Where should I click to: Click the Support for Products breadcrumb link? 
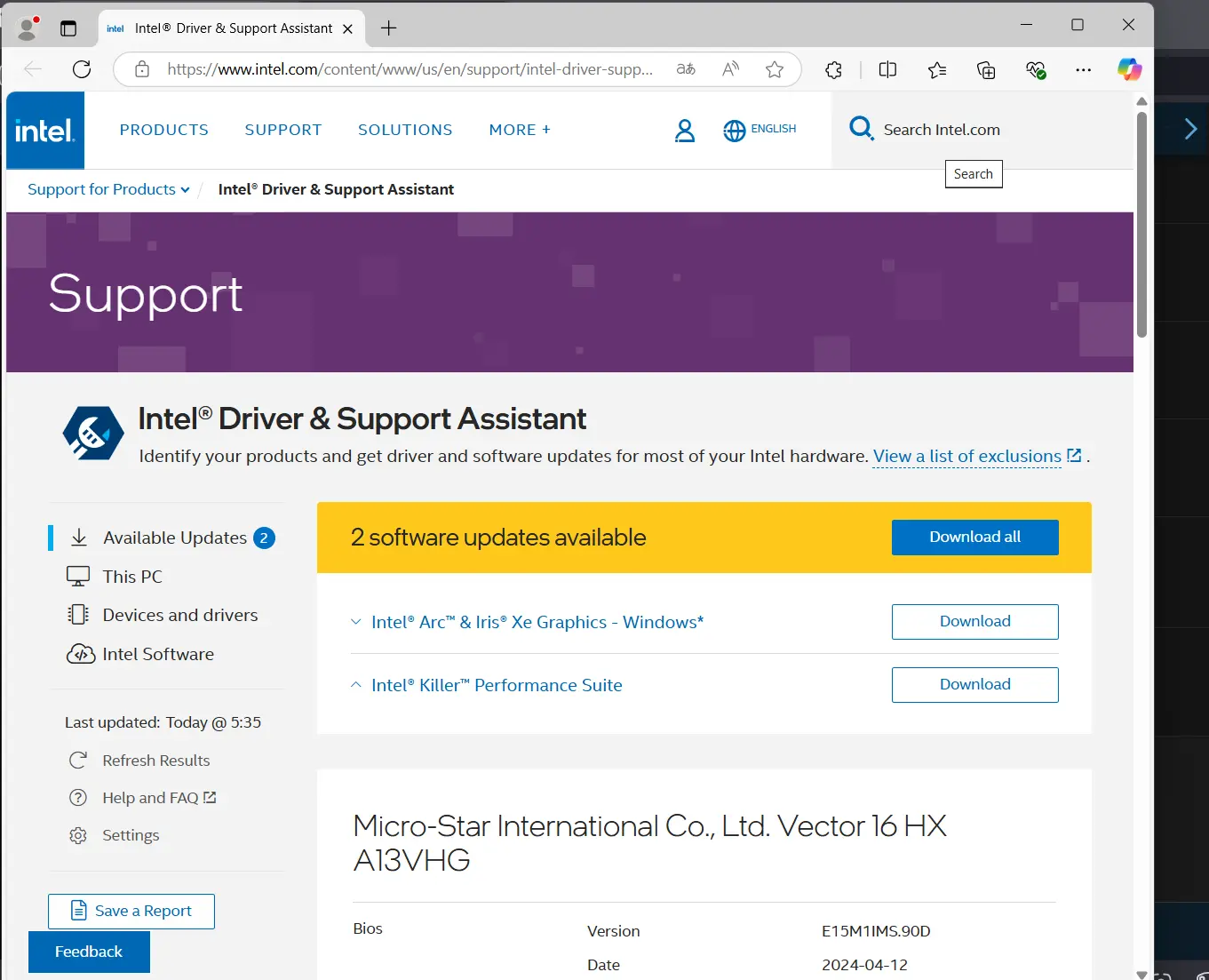pyautogui.click(x=101, y=189)
